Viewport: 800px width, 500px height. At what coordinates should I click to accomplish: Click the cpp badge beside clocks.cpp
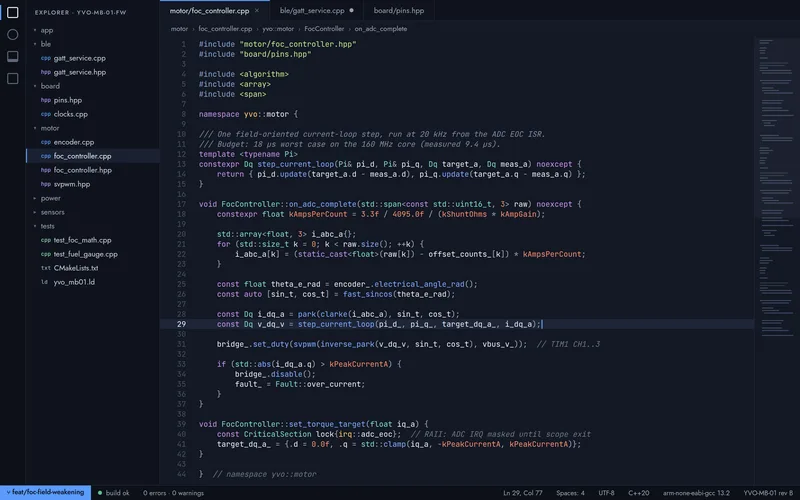pos(45,114)
